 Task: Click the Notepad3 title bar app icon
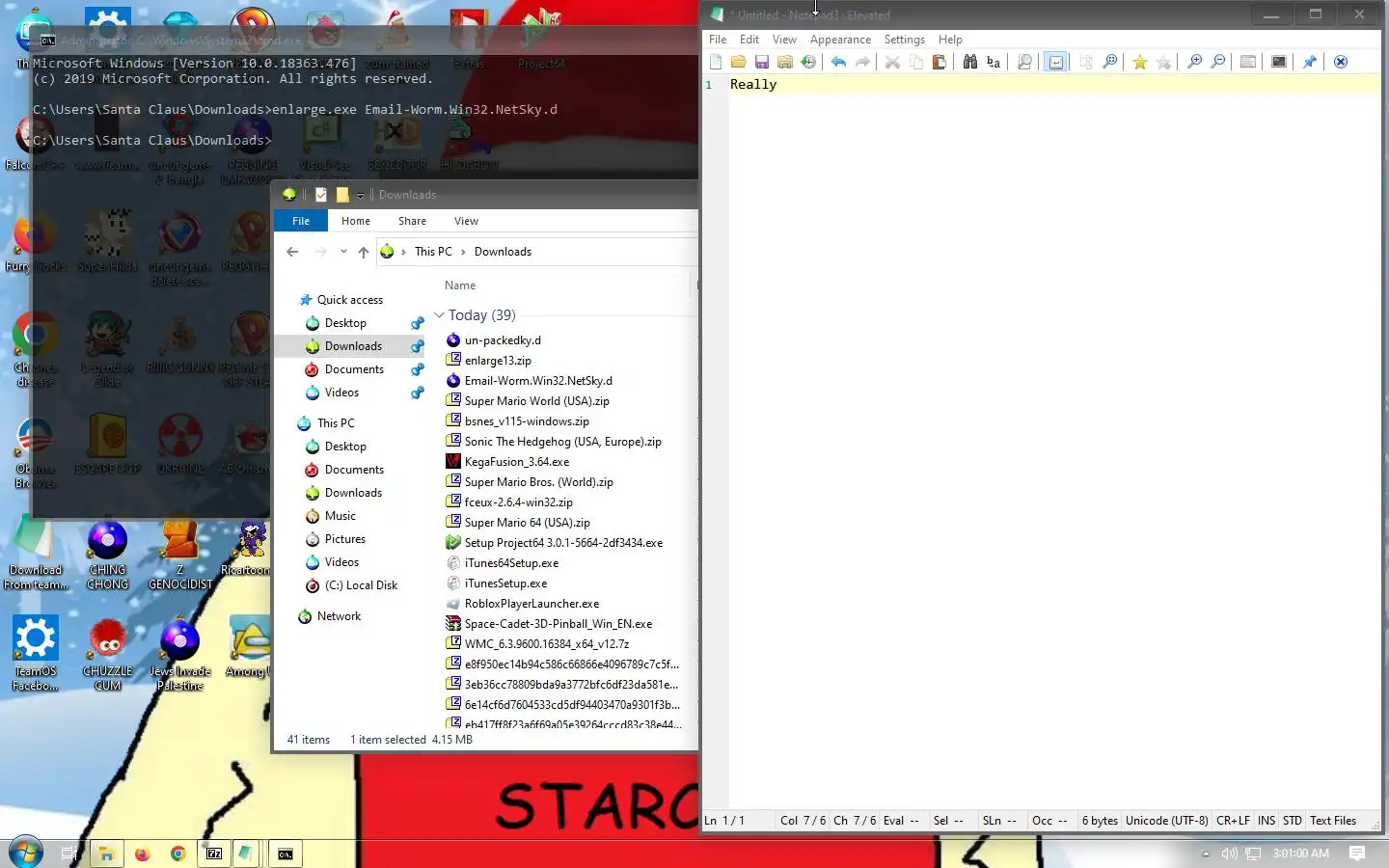pos(717,14)
